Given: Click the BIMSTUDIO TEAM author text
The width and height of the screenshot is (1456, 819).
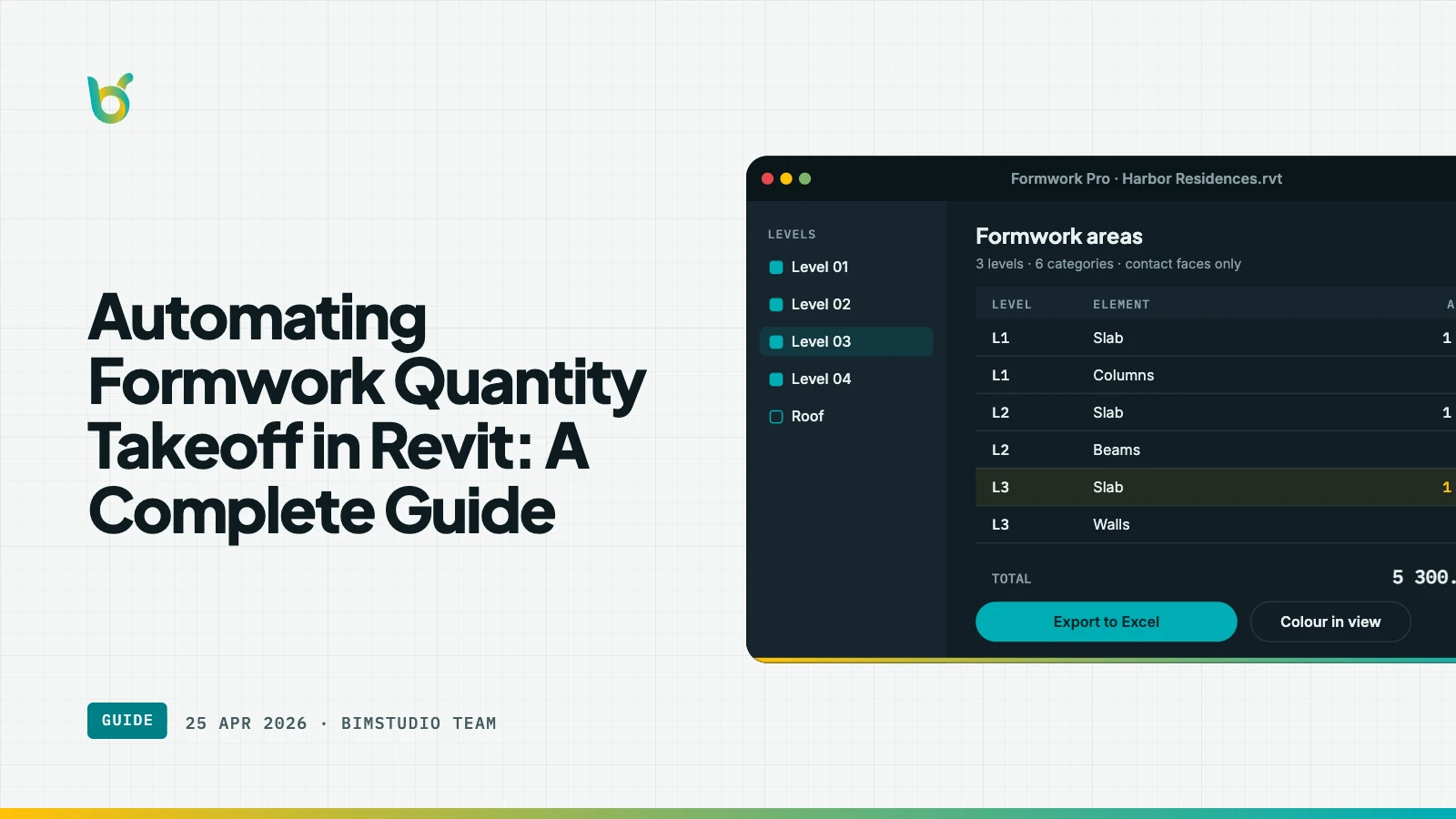Looking at the screenshot, I should [x=419, y=723].
